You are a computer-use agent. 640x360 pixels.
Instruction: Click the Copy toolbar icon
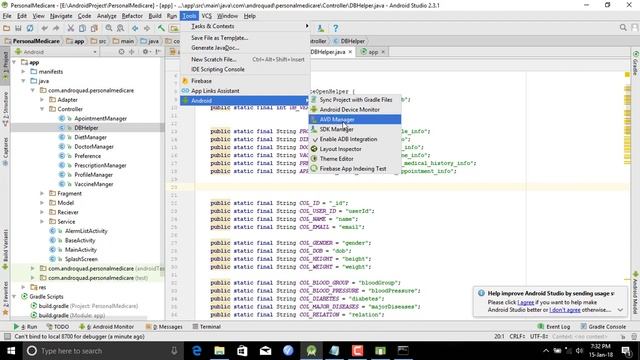click(82, 28)
